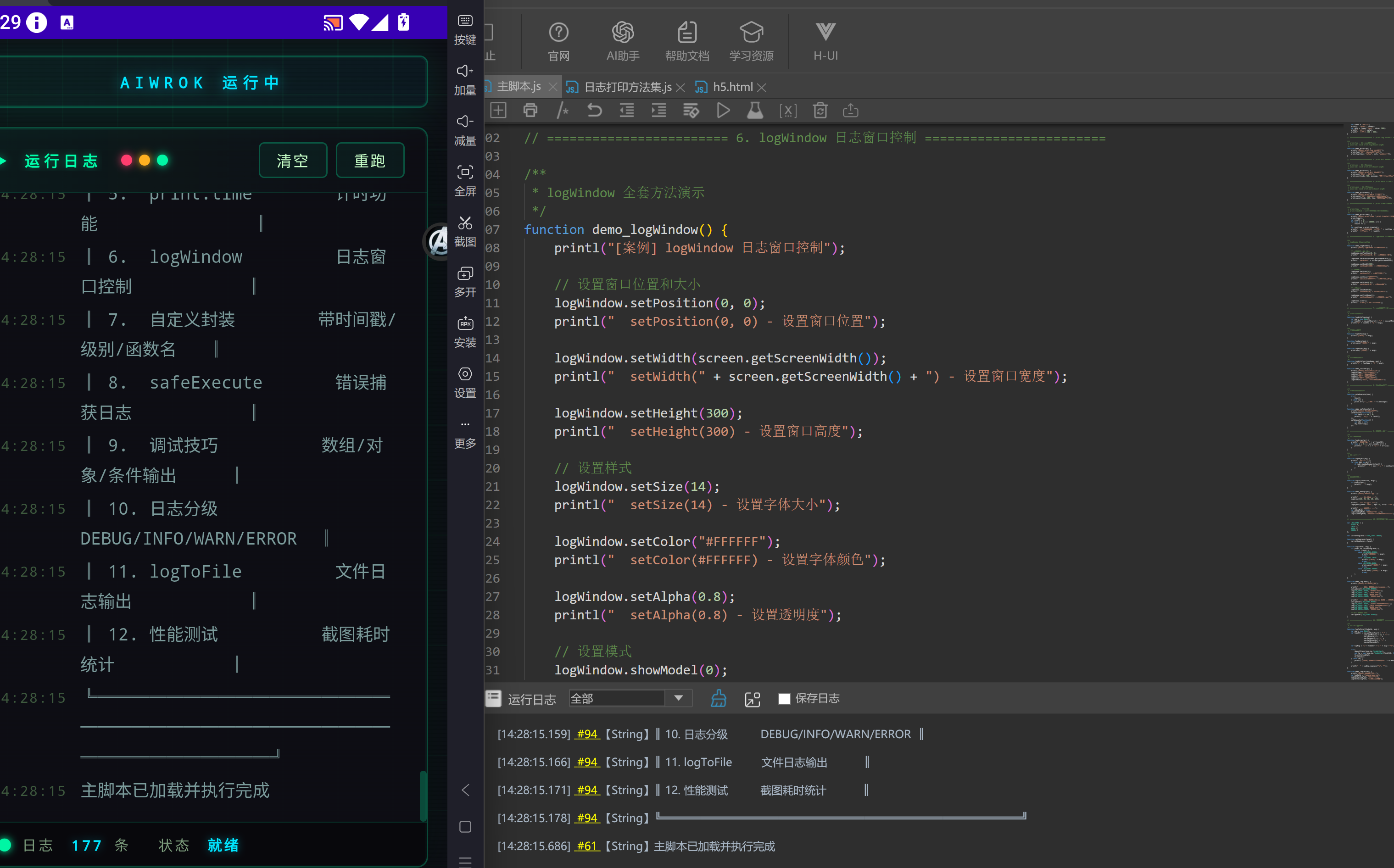Take a screenshot with 截图 scissors
Screen dimensions: 1394x868
pyautogui.click(x=464, y=231)
